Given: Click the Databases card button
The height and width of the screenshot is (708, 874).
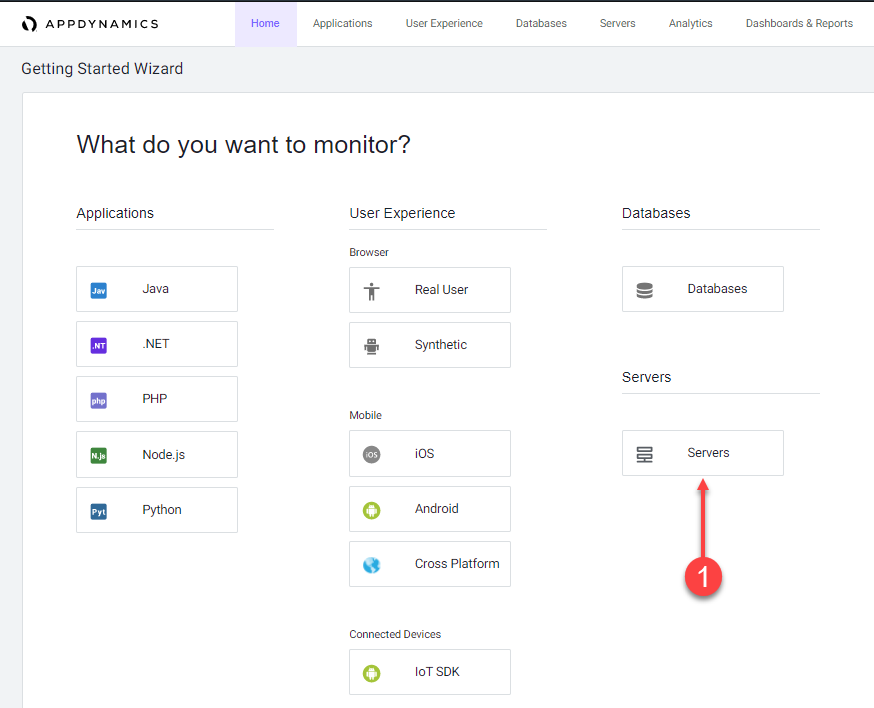Looking at the screenshot, I should (x=703, y=289).
